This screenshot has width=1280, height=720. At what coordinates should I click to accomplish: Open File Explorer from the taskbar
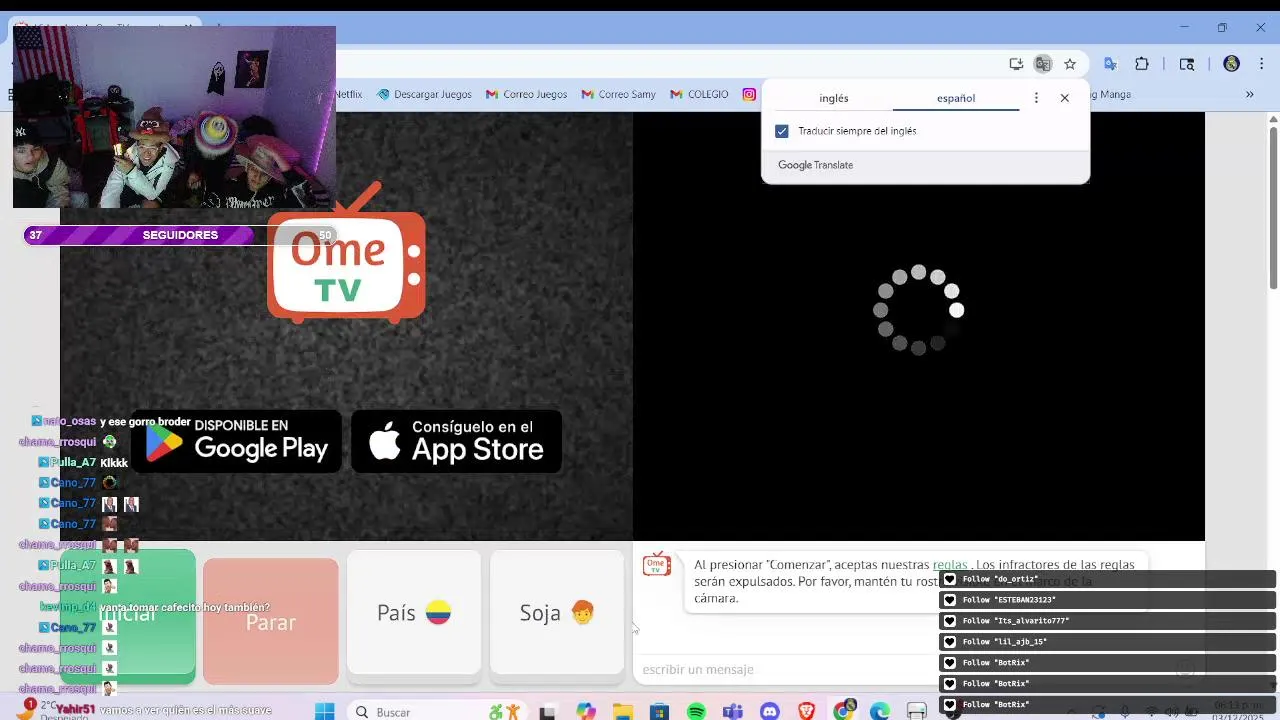622,712
